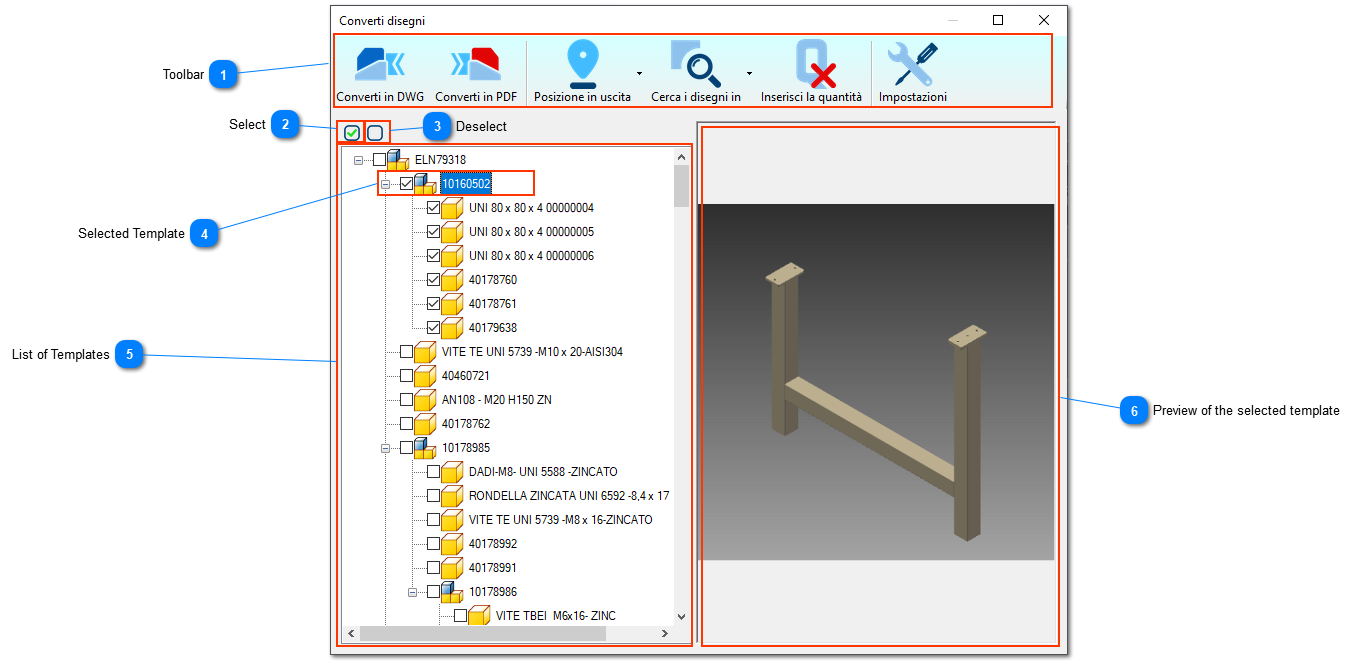Click the part icon of AN108 - M20 H150 ZN
Screen dimensions: 1356x664
click(x=425, y=400)
